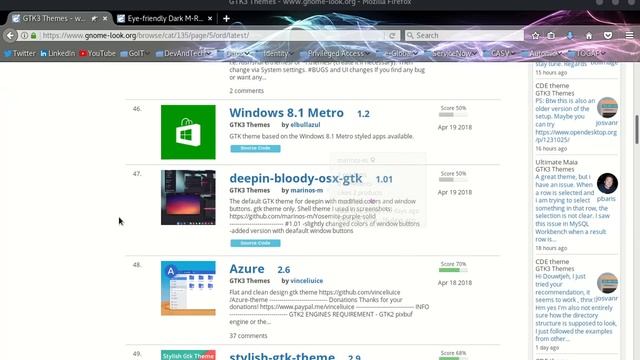
Task: Focus the Search box
Action: click(x=464, y=36)
